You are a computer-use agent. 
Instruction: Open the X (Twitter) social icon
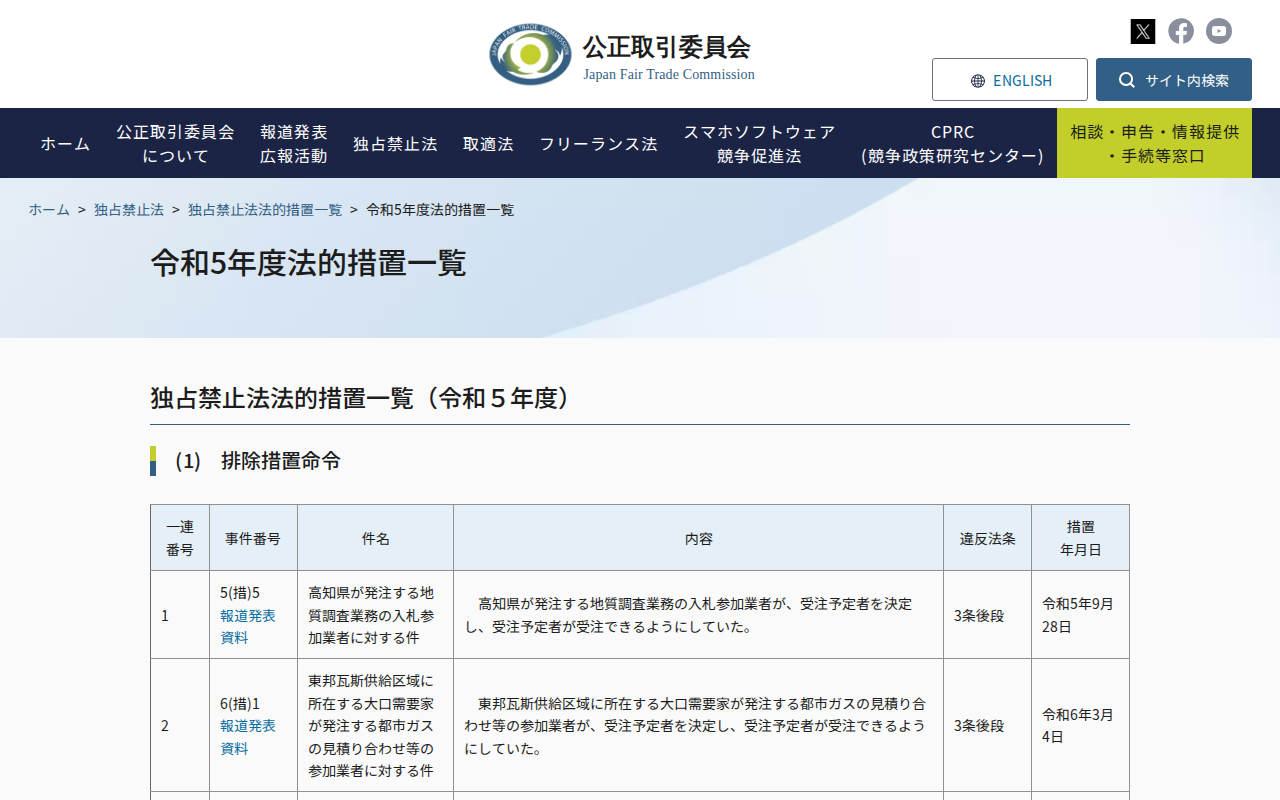1143,31
